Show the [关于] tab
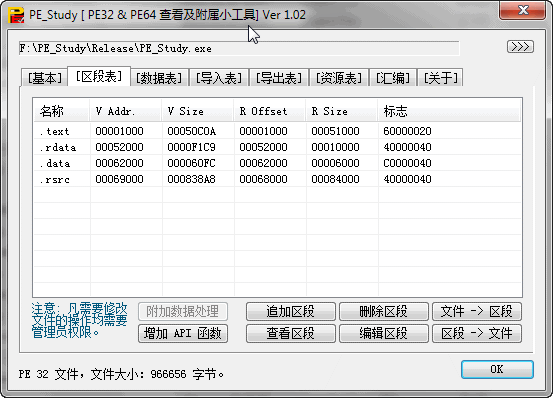The height and width of the screenshot is (398, 553). [440, 78]
